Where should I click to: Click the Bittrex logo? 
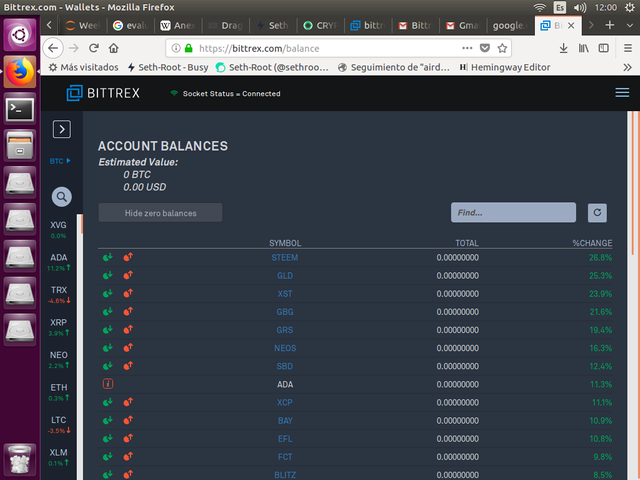(x=103, y=93)
